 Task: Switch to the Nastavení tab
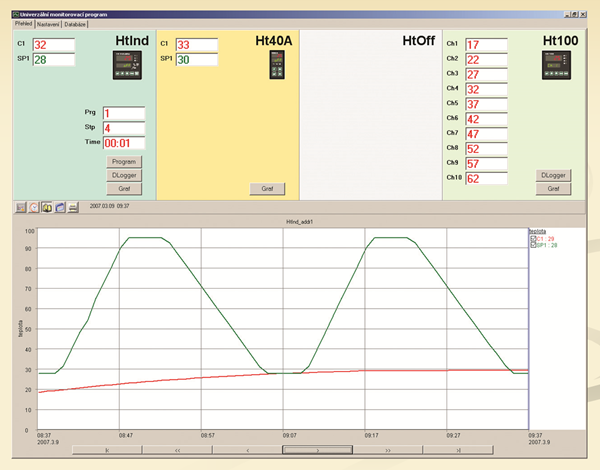[x=47, y=23]
